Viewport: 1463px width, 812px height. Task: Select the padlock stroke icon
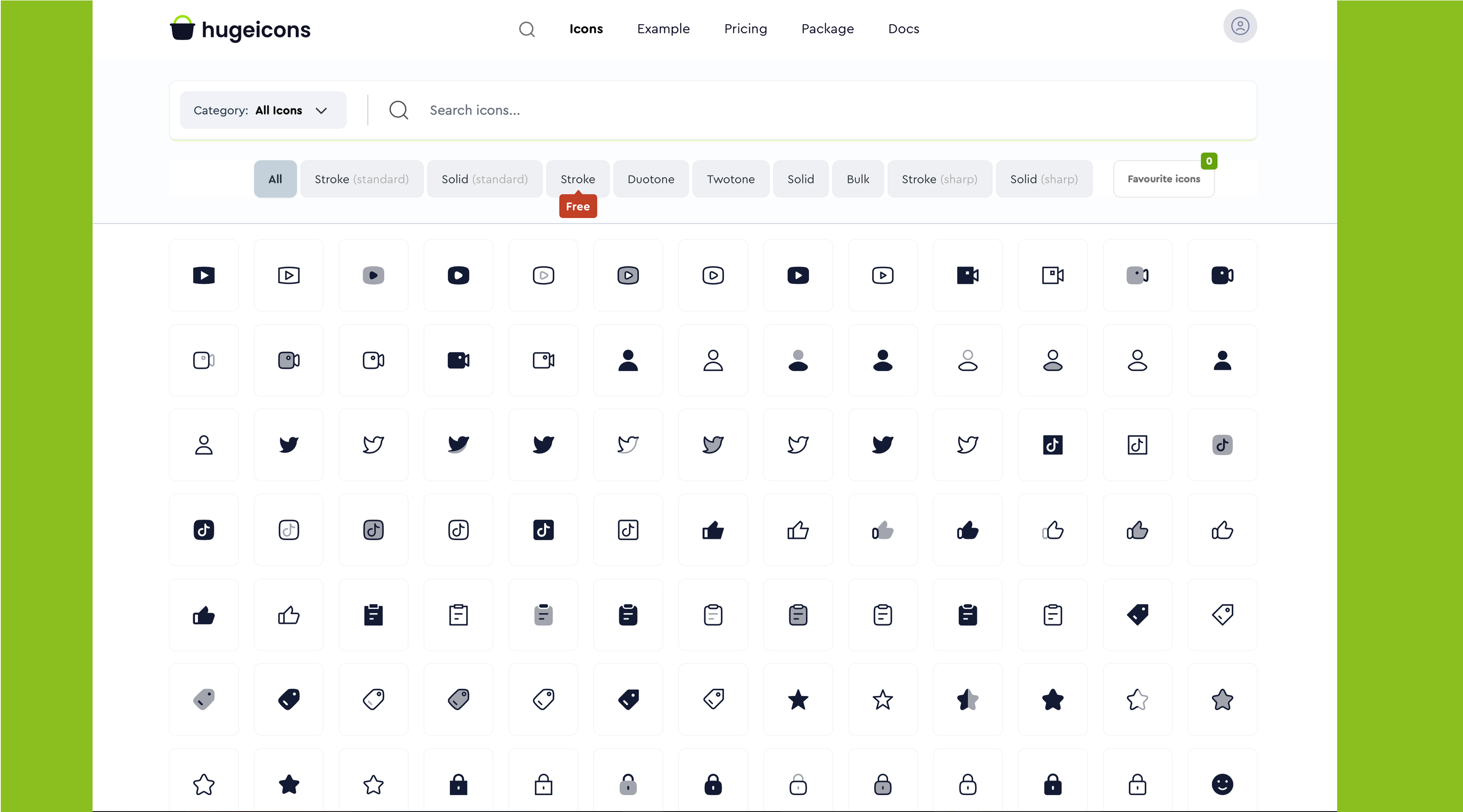click(543, 785)
